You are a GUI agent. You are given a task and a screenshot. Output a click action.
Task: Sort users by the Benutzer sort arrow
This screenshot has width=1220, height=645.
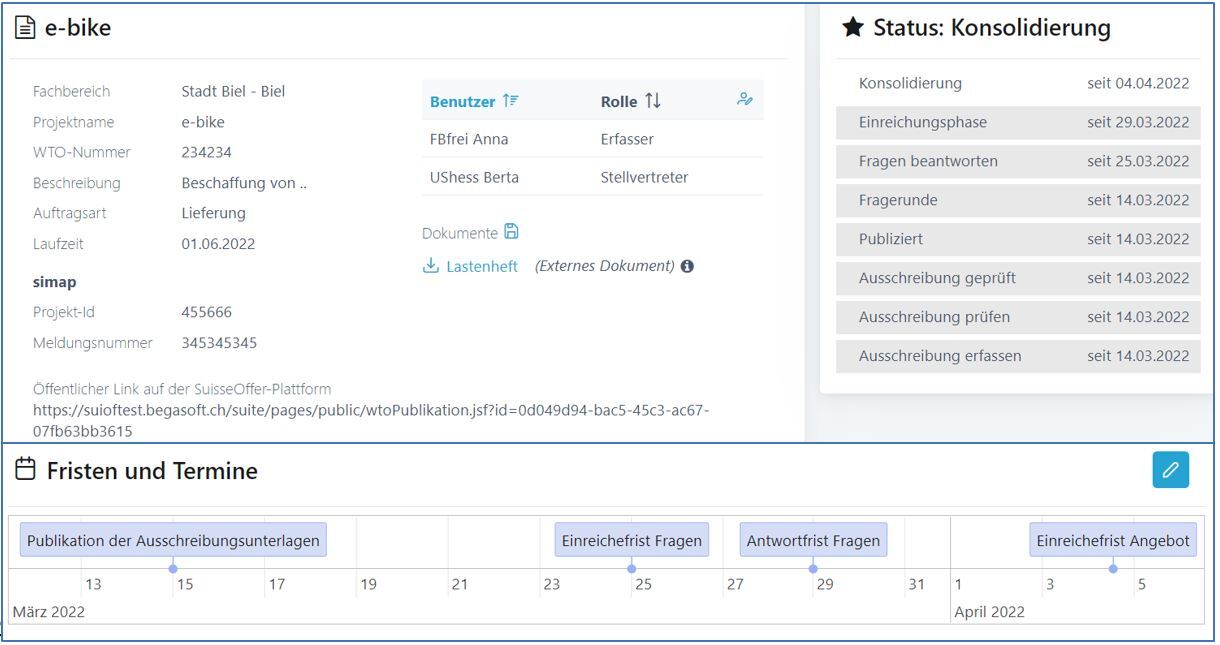click(510, 101)
